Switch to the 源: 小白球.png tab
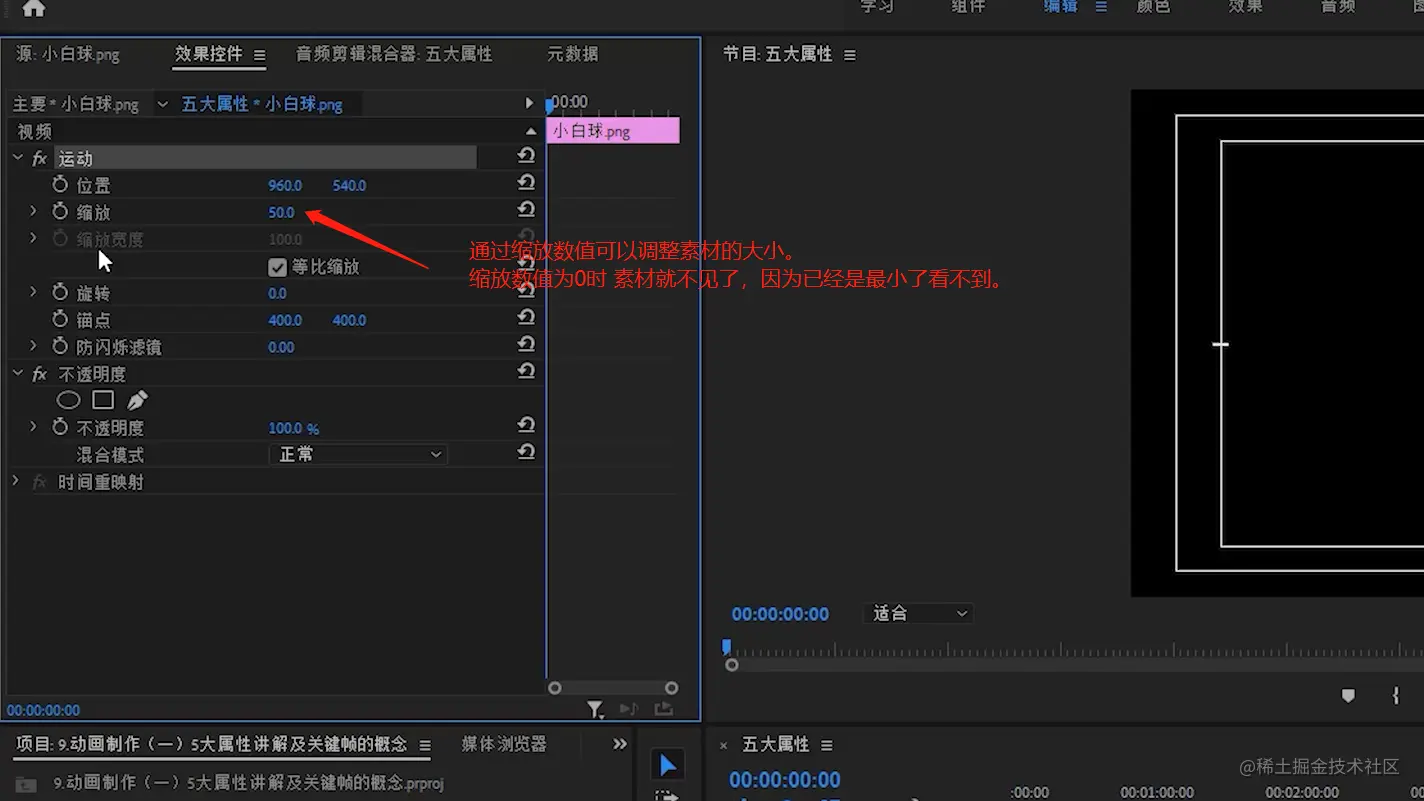This screenshot has height=801, width=1424. point(68,55)
